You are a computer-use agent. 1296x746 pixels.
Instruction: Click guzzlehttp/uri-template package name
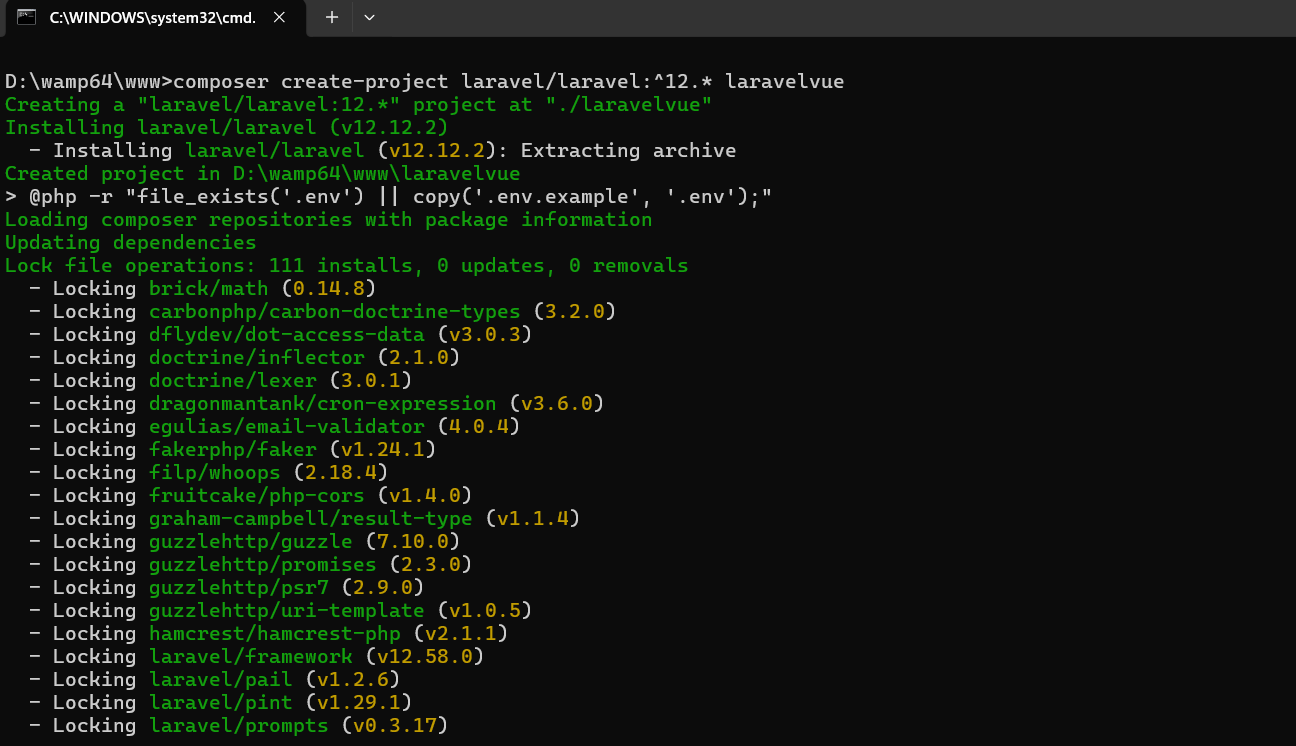(x=286, y=611)
